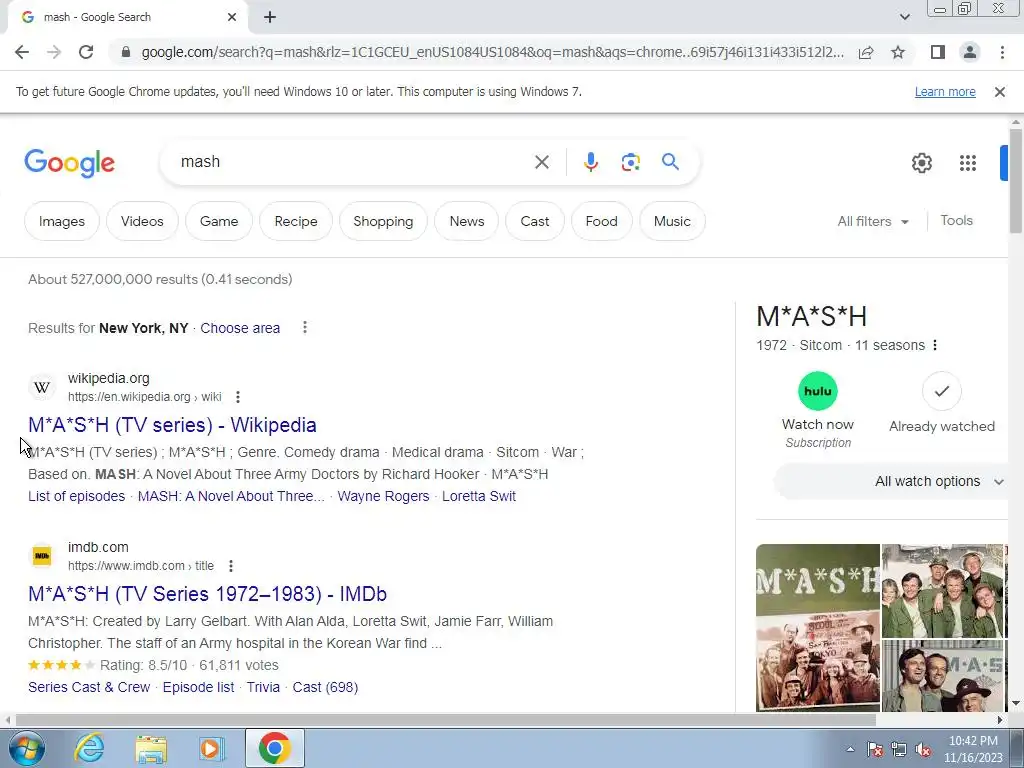Open more options for Wikipedia result
Screen dimensions: 1024x768
click(x=238, y=397)
